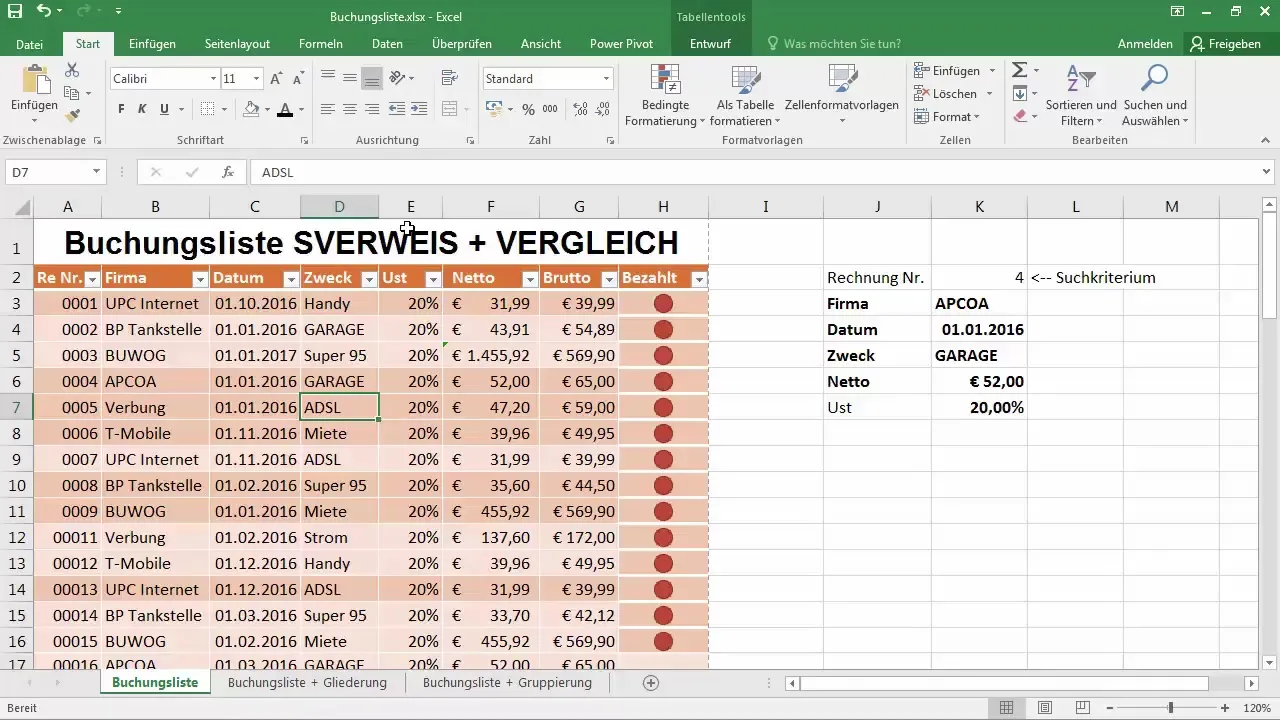Toggle italic formatting (K)
Screen dimensions: 1280x720
tap(142, 109)
